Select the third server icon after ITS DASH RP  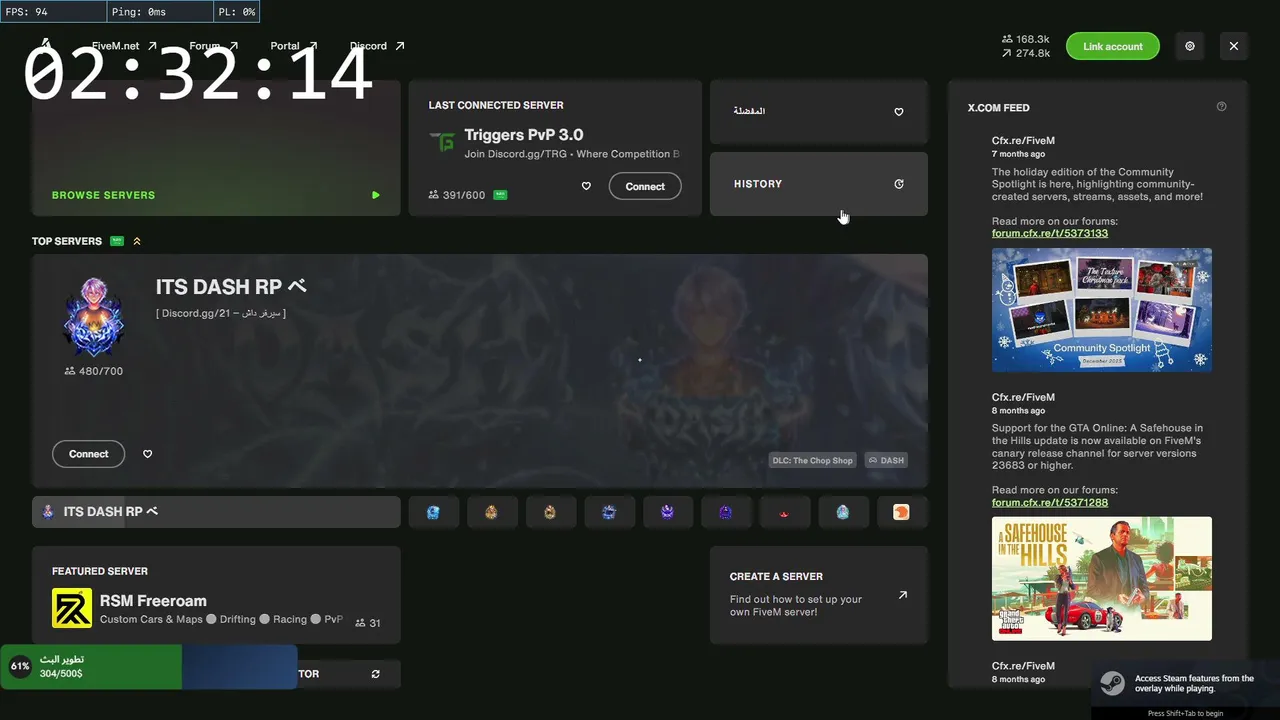[550, 512]
